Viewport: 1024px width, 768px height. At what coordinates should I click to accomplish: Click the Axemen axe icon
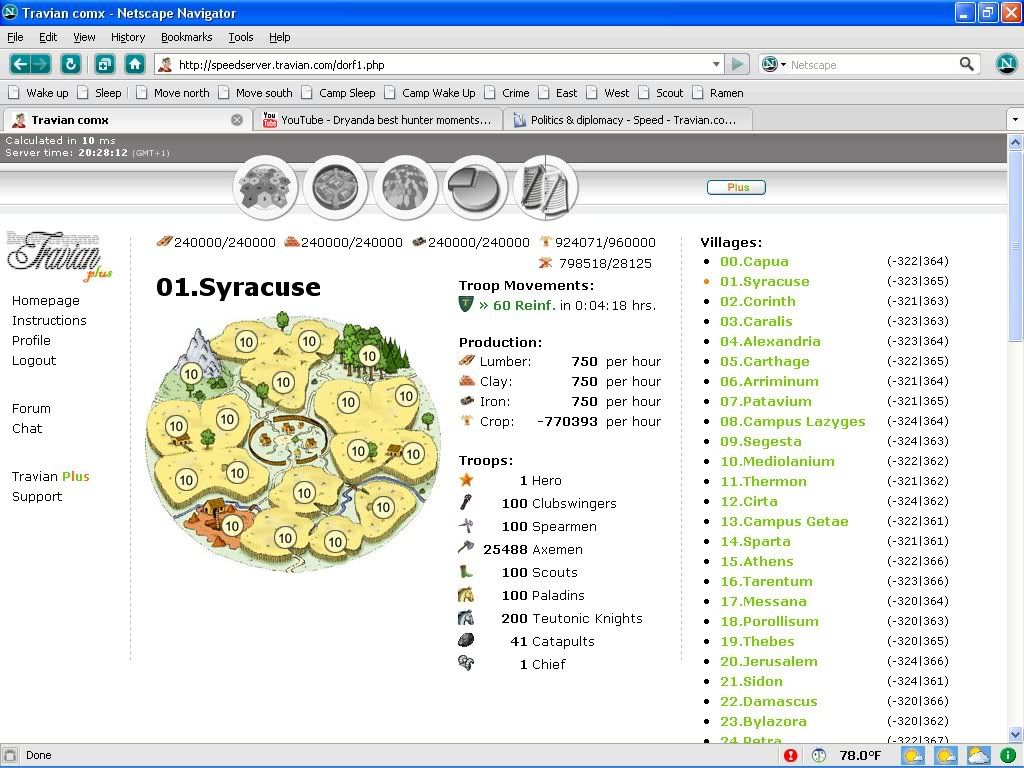coord(466,549)
